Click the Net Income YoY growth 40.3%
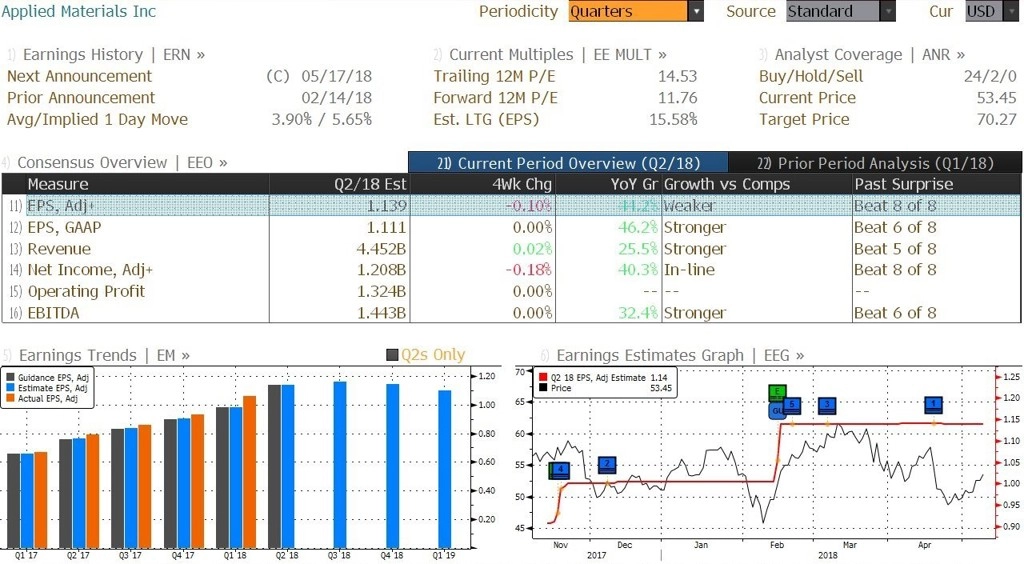The width and height of the screenshot is (1024, 564). point(638,270)
